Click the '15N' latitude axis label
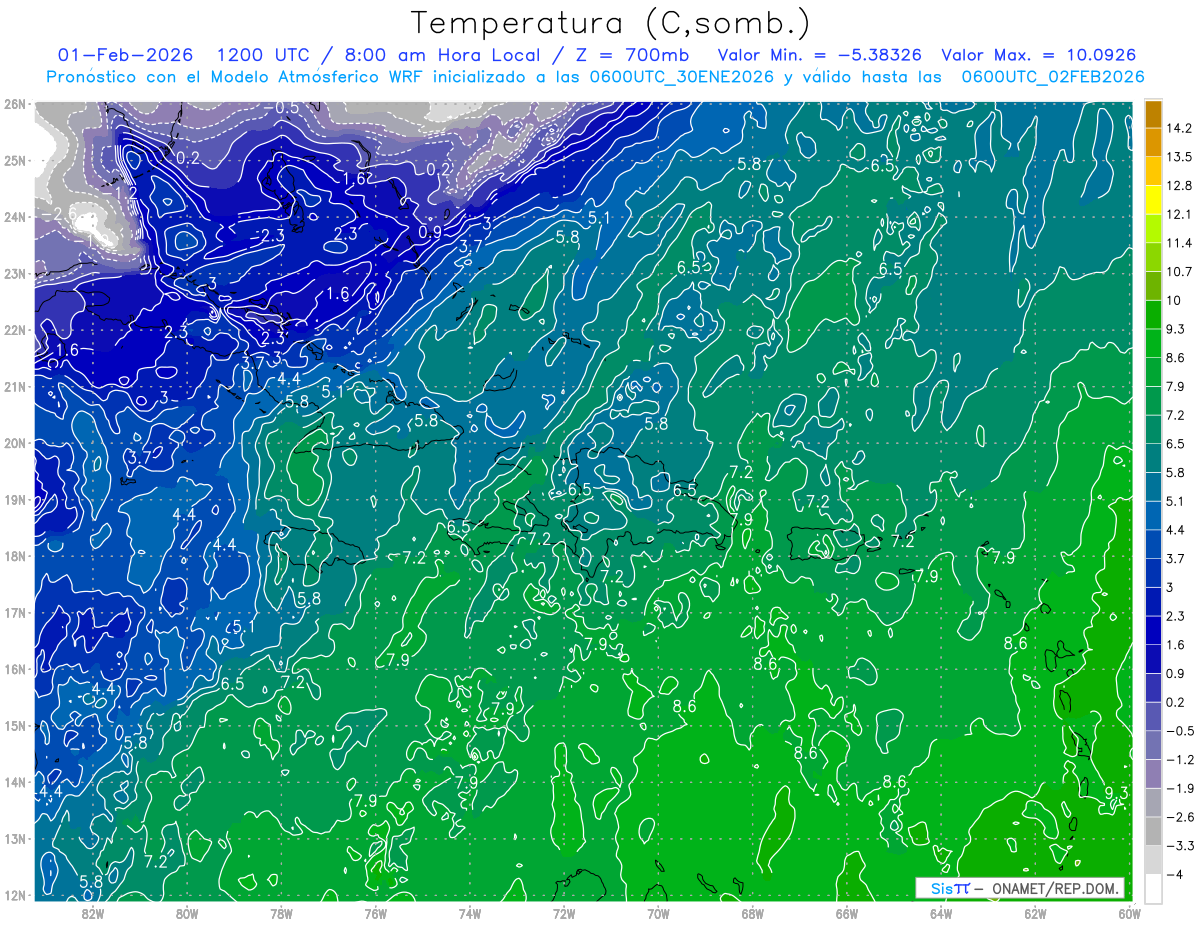Screen dimensions: 1200x927 14,725
